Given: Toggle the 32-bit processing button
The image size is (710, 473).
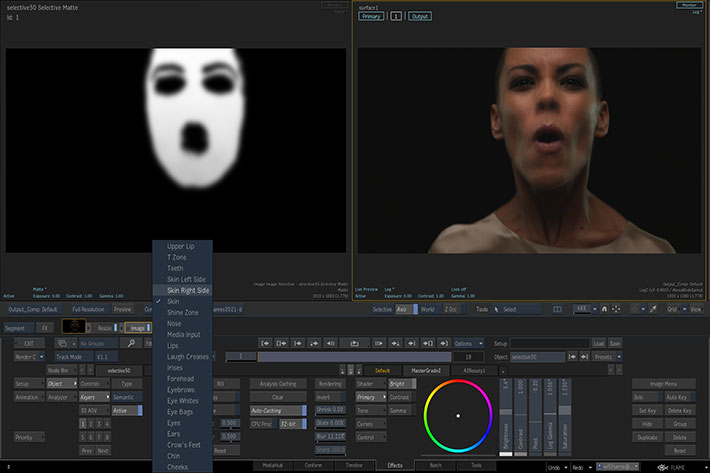Looking at the screenshot, I should coord(292,424).
